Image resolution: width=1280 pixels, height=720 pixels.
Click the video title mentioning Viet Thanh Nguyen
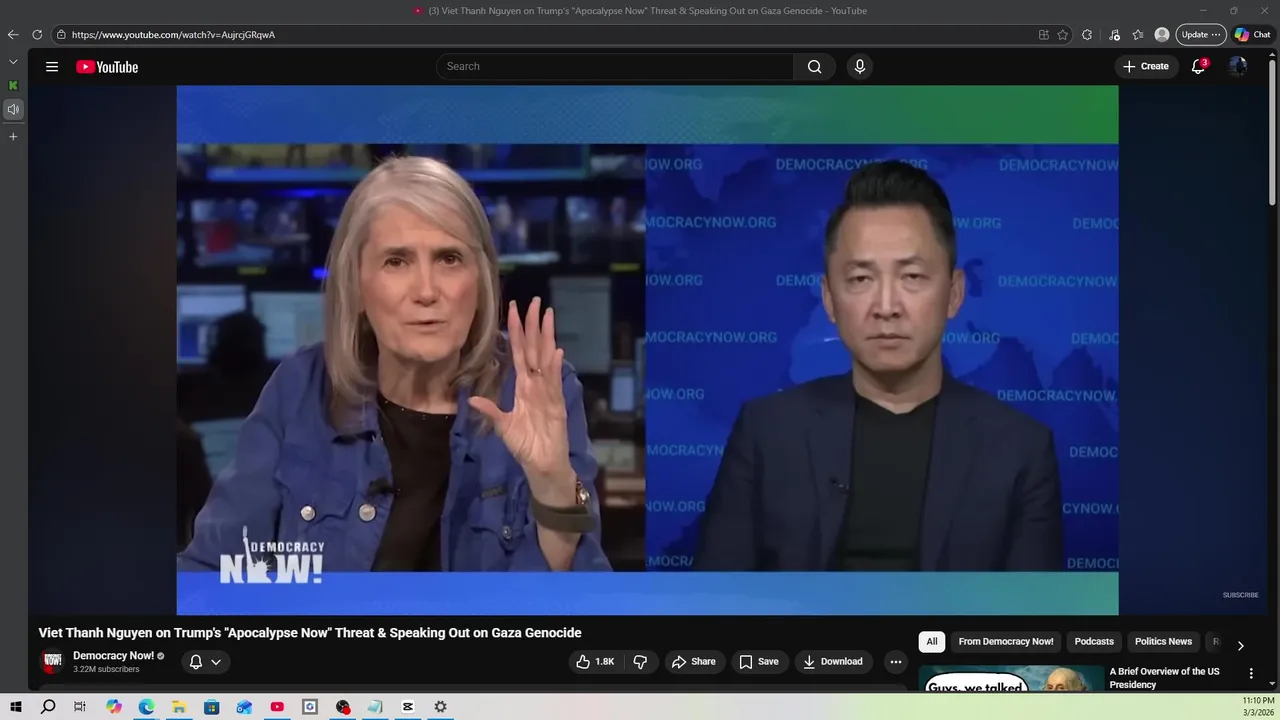click(x=310, y=633)
